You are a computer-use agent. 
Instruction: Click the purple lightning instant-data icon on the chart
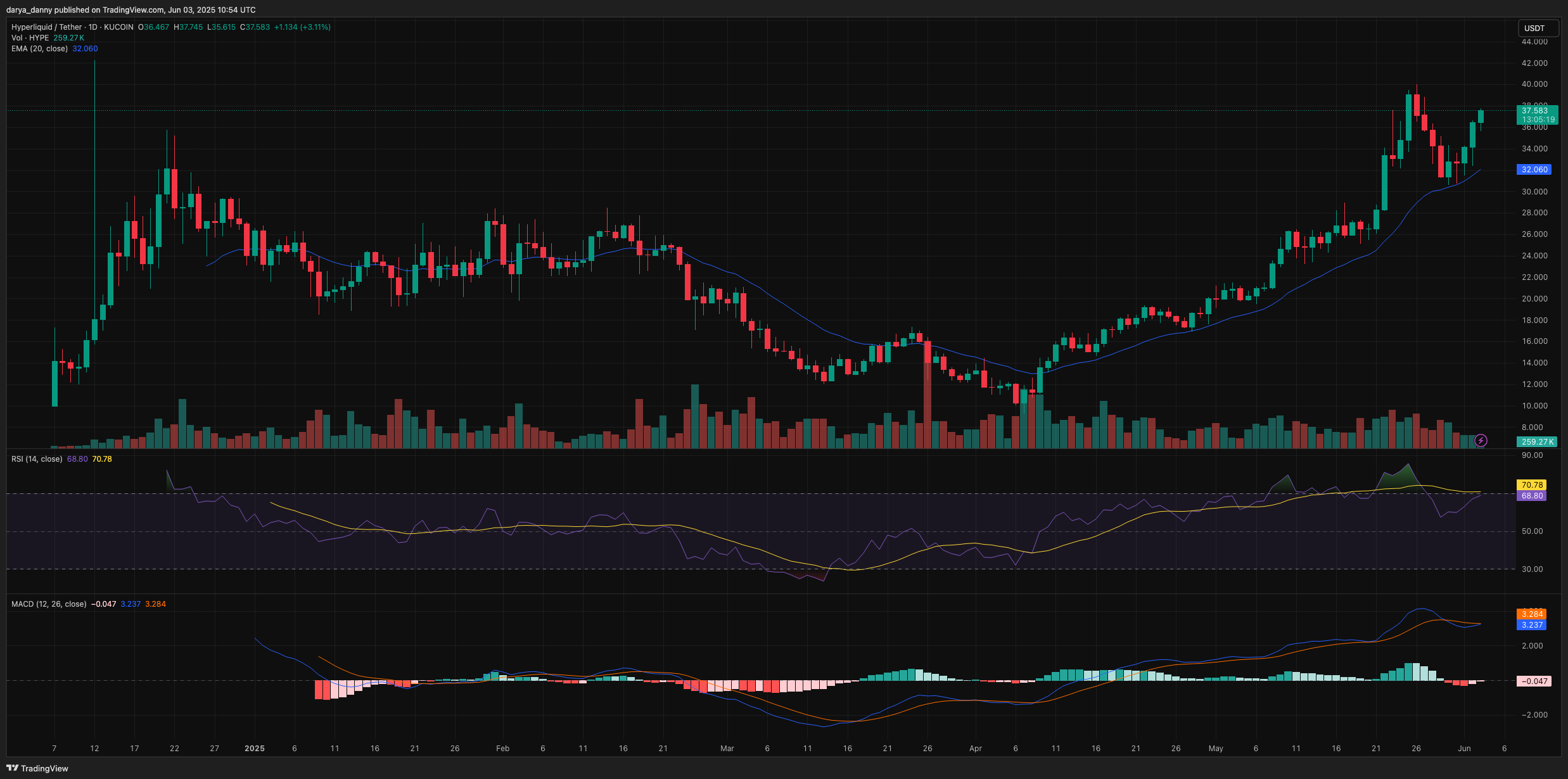coord(1482,441)
